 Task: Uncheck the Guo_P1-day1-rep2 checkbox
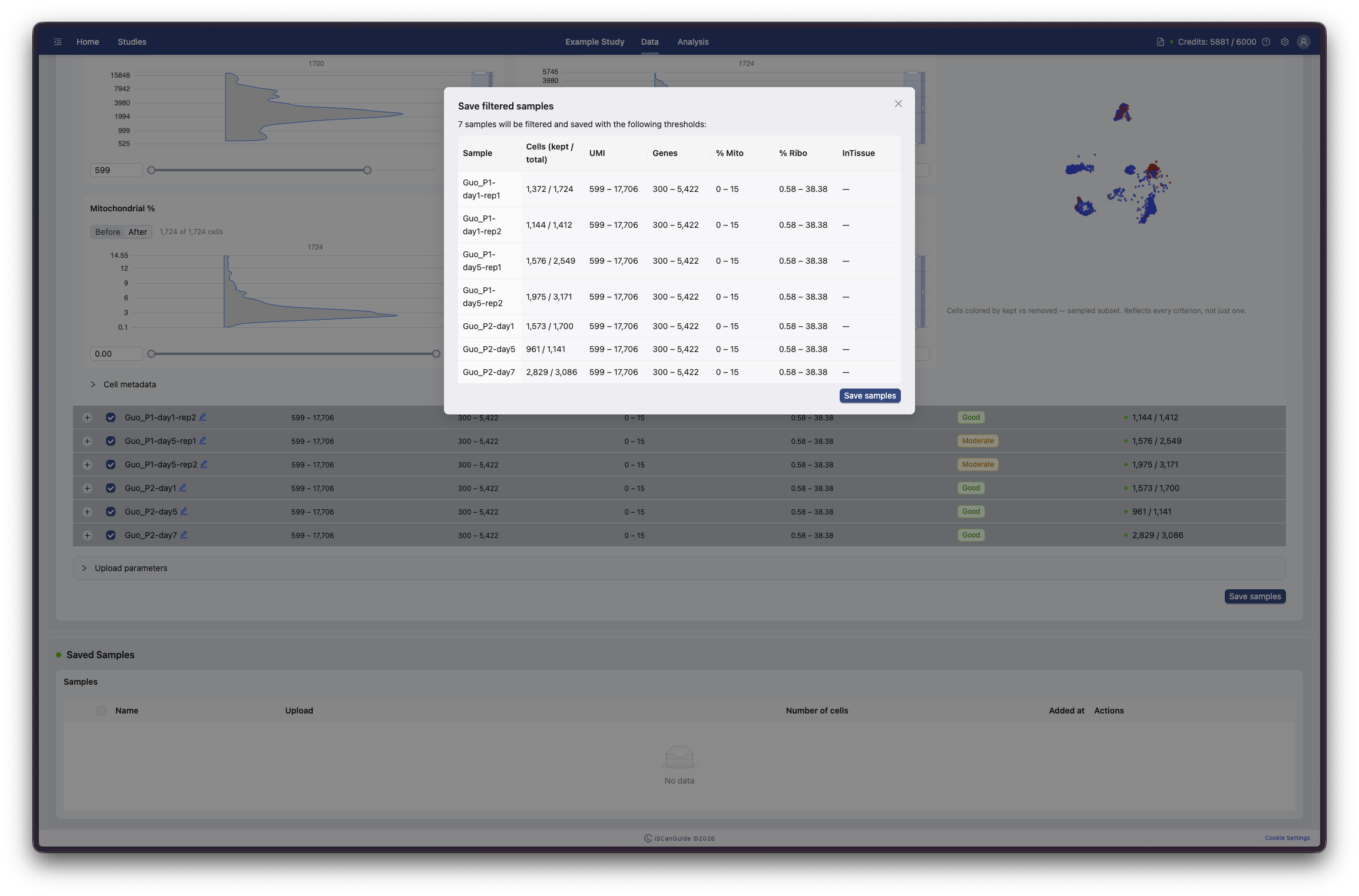click(x=111, y=417)
